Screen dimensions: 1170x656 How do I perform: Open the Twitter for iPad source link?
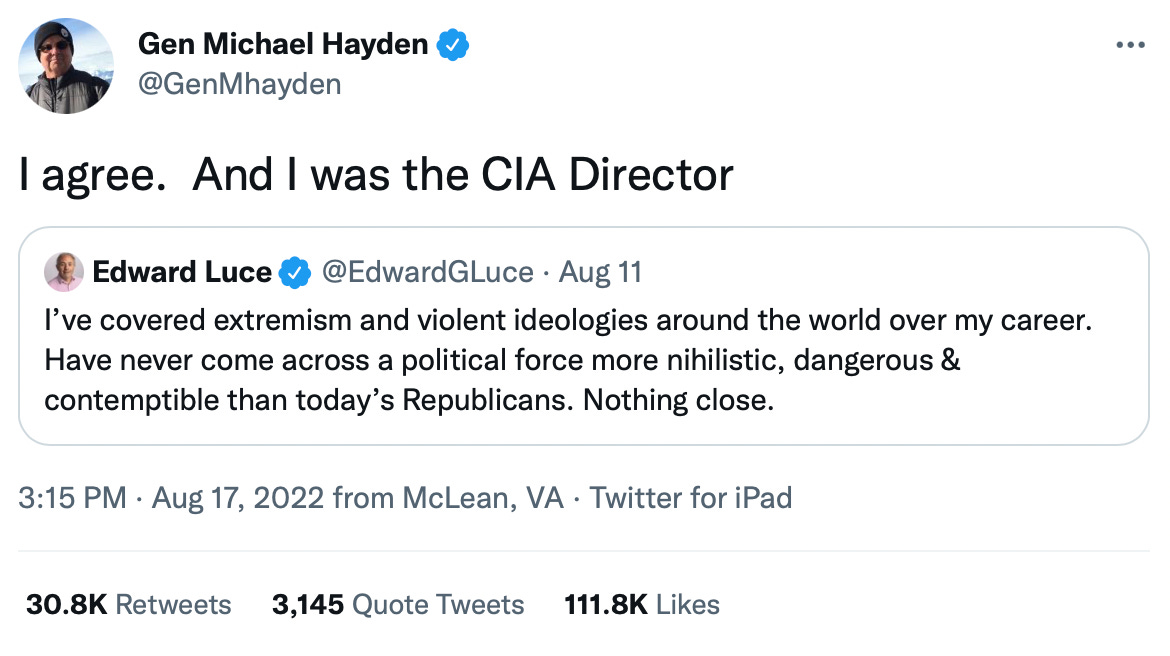691,498
